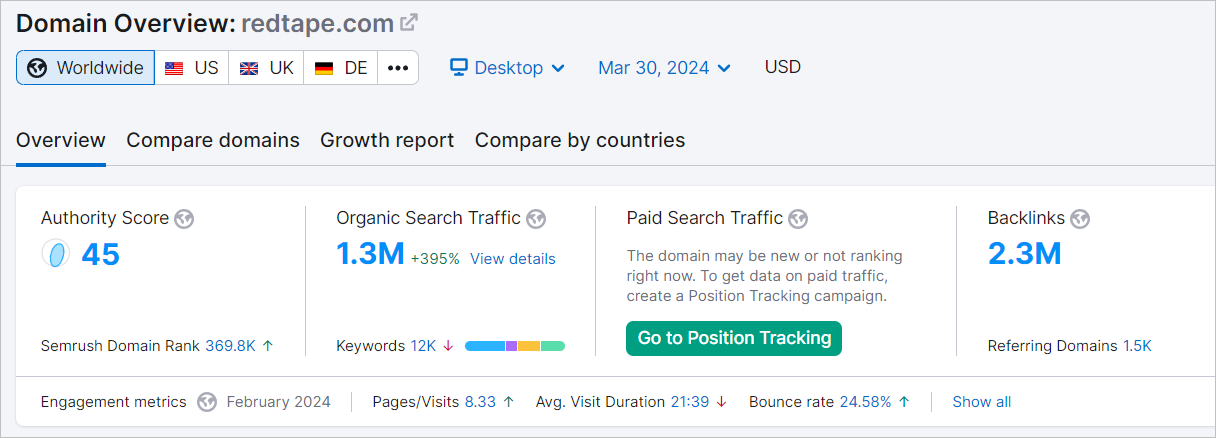1216x438 pixels.
Task: Click the Domain Rank up arrow
Action: (268, 346)
